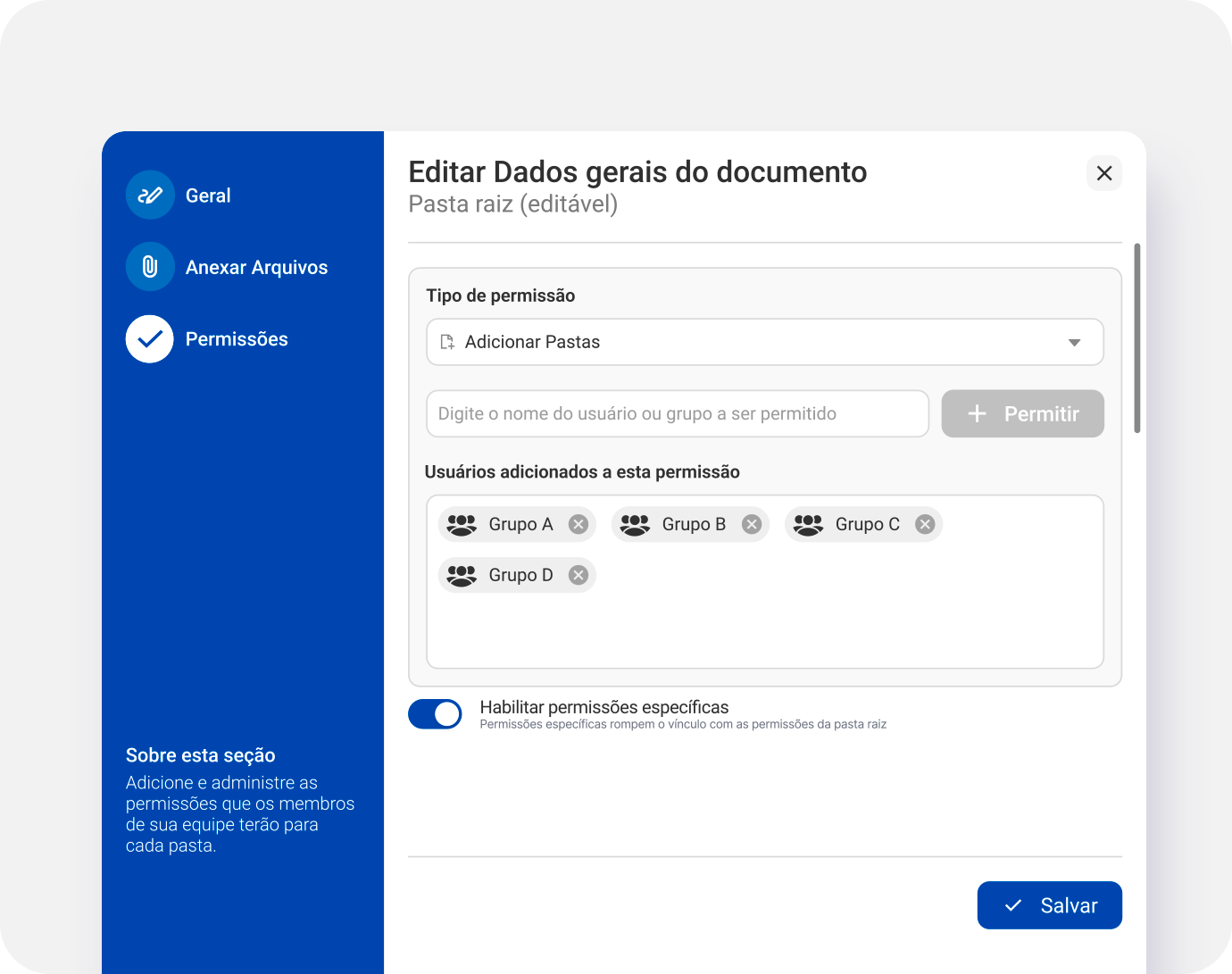Remove Grupo A with its x icon
Image resolution: width=1232 pixels, height=974 pixels.
point(579,524)
